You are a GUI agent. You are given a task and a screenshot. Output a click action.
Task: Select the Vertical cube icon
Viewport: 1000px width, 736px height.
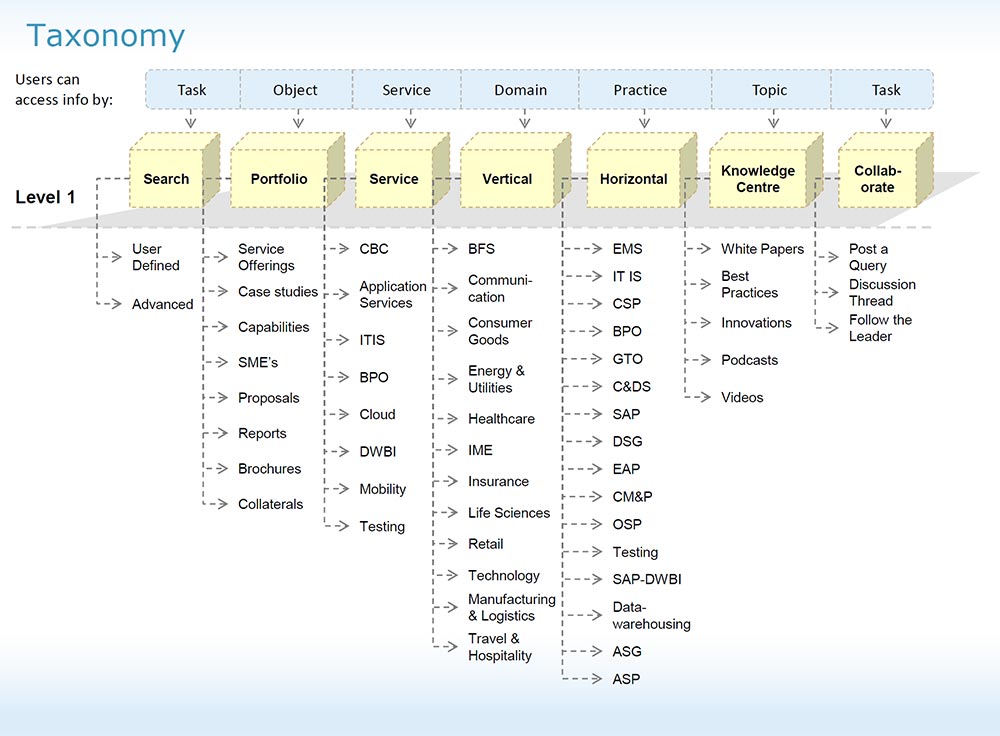coord(507,179)
